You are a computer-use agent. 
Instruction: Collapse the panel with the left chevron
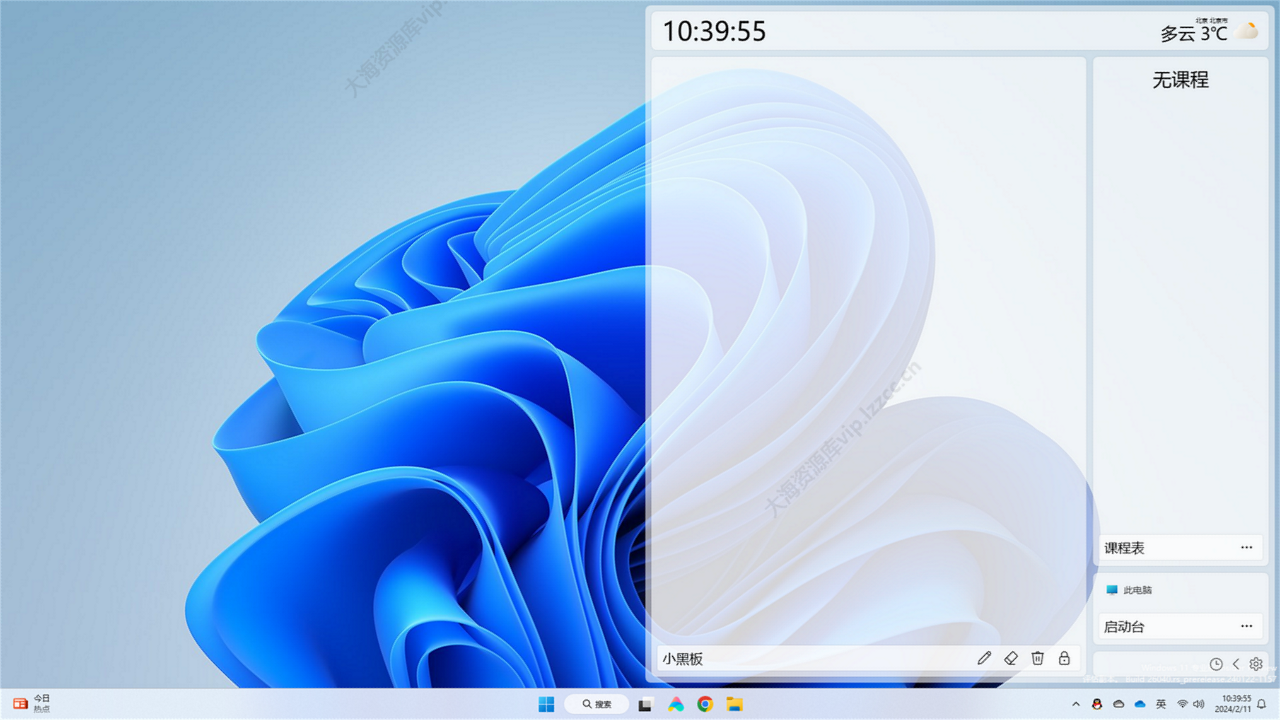click(1236, 664)
